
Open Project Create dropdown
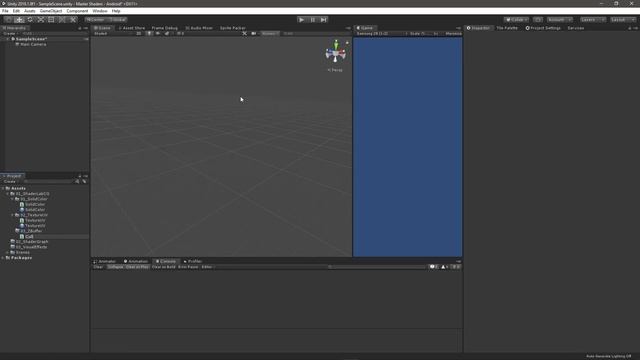pyautogui.click(x=10, y=182)
